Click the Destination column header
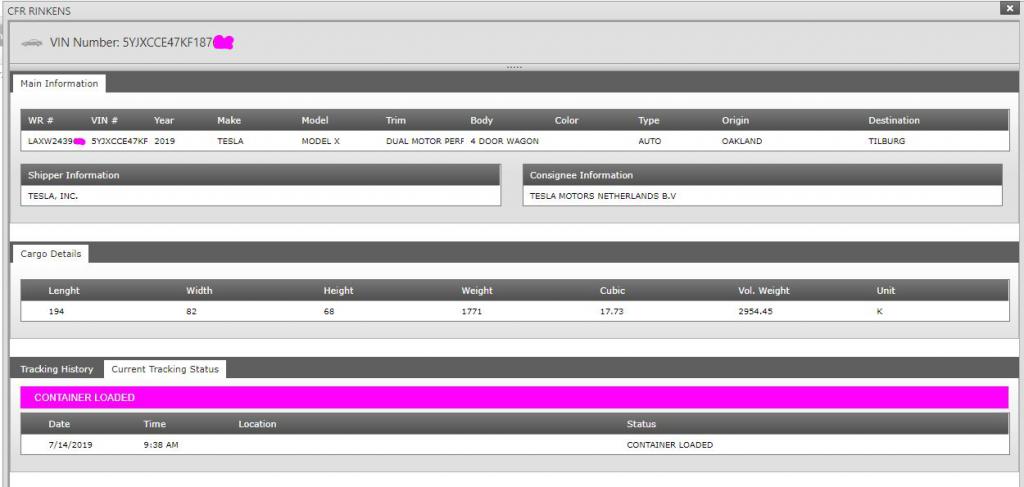 pyautogui.click(x=893, y=120)
